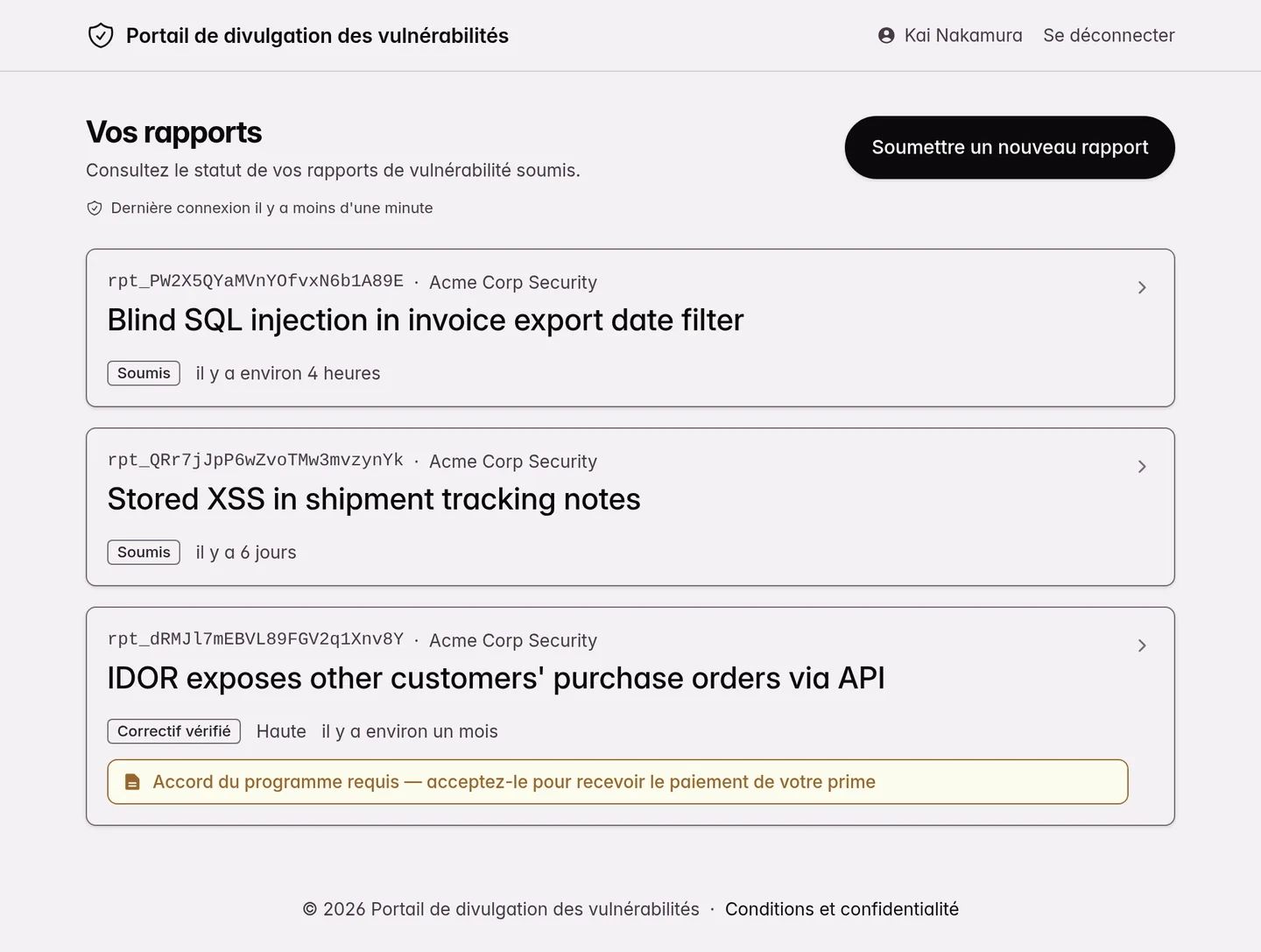The height and width of the screenshot is (952, 1261).
Task: Click the Accord du programme requis banner
Action: [617, 782]
